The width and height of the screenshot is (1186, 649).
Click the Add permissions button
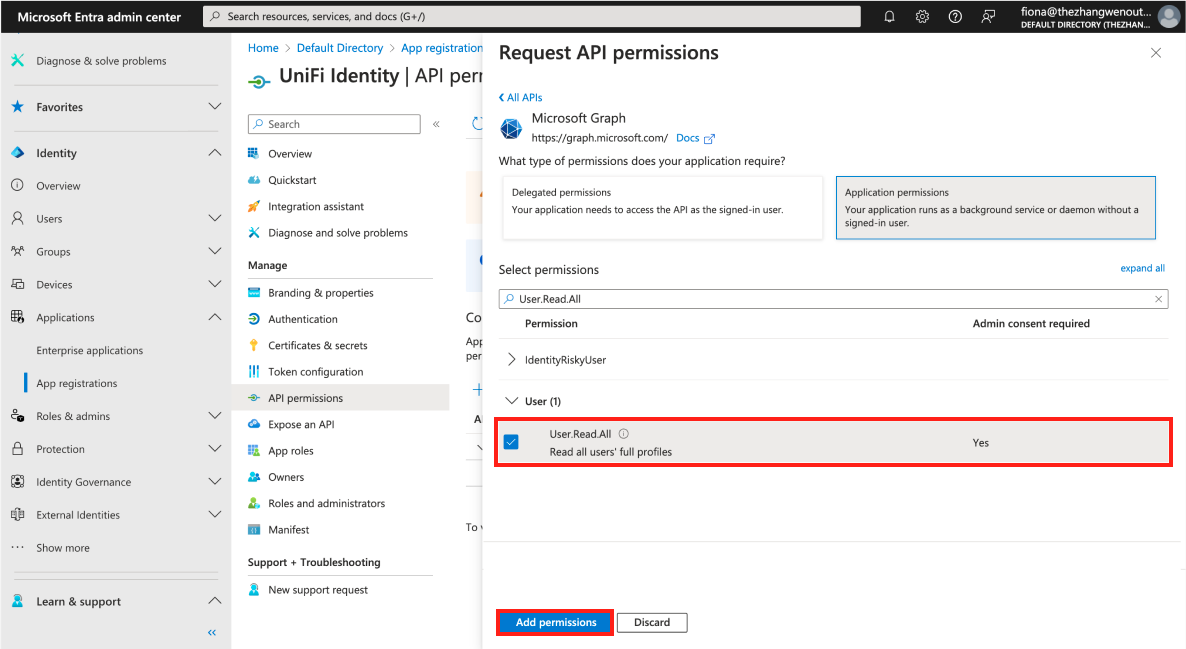pos(556,623)
